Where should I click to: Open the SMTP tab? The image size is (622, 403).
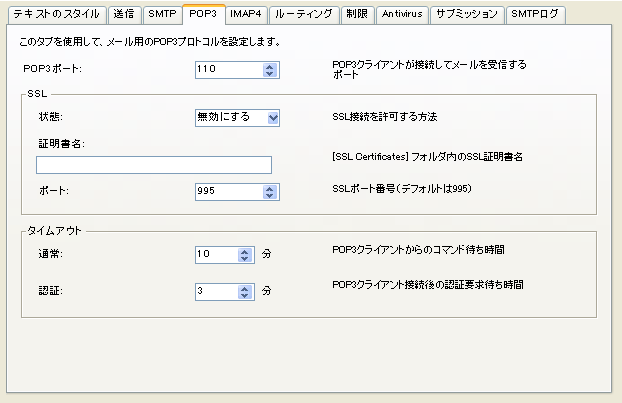[x=162, y=15]
